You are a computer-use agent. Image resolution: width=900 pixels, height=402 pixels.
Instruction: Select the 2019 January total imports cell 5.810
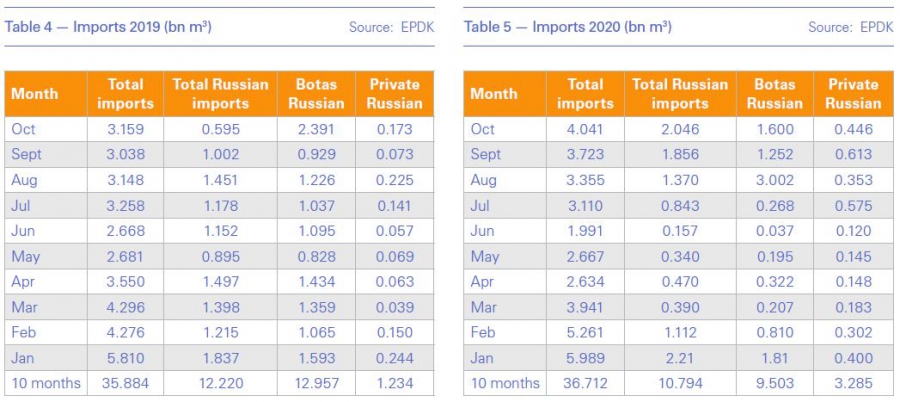(126, 357)
